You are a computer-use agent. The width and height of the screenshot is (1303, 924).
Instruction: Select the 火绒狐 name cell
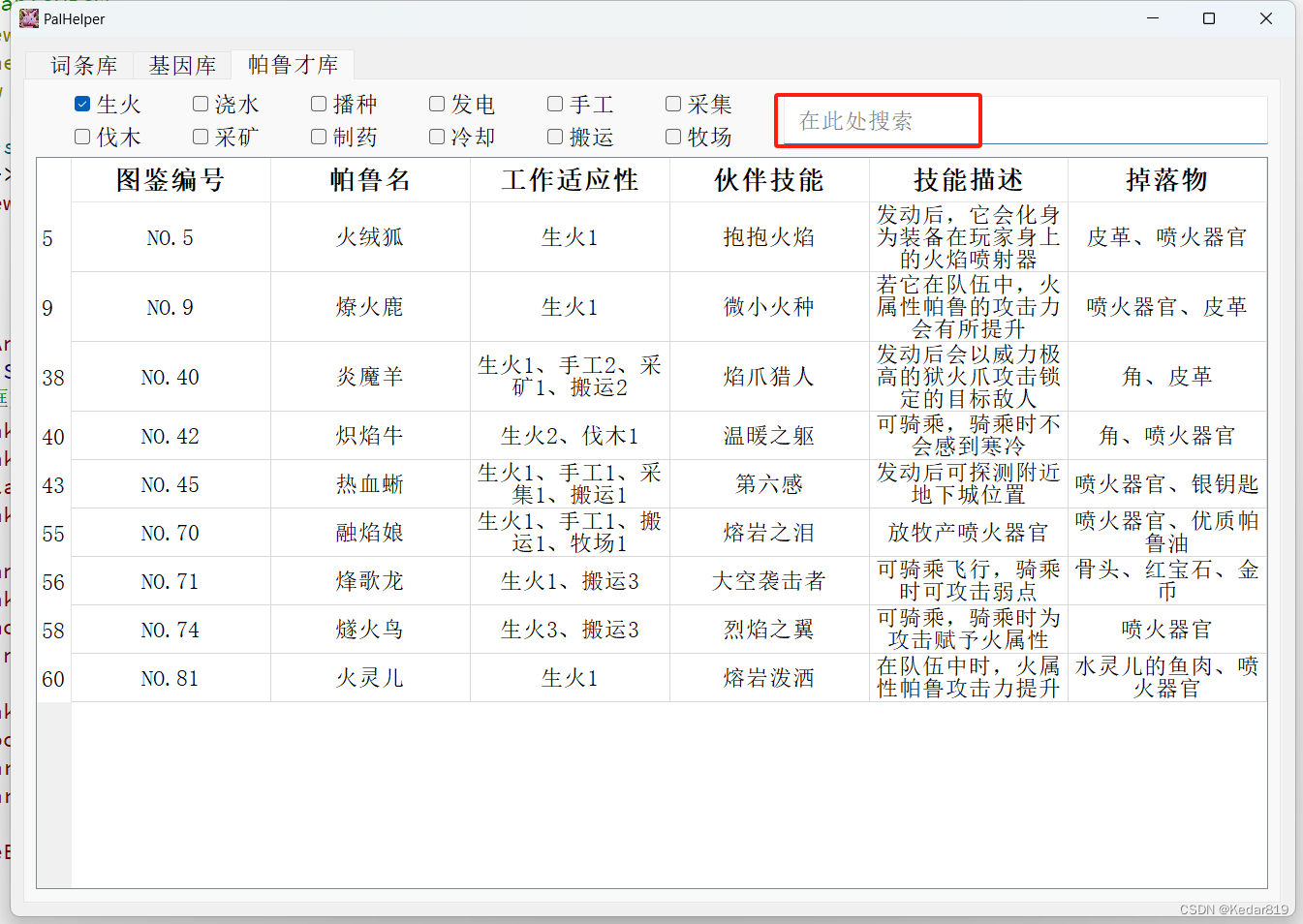point(370,237)
